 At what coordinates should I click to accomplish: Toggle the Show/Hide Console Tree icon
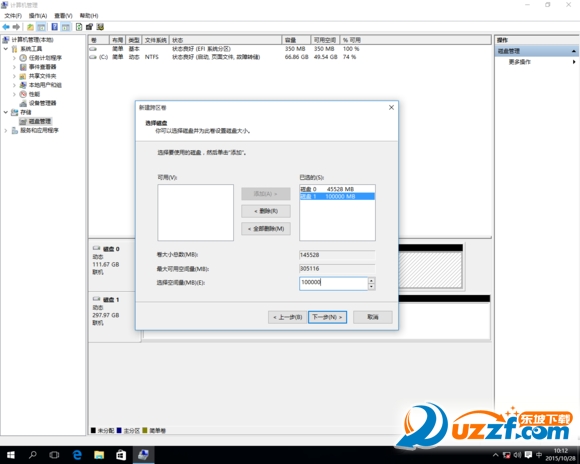pos(41,27)
